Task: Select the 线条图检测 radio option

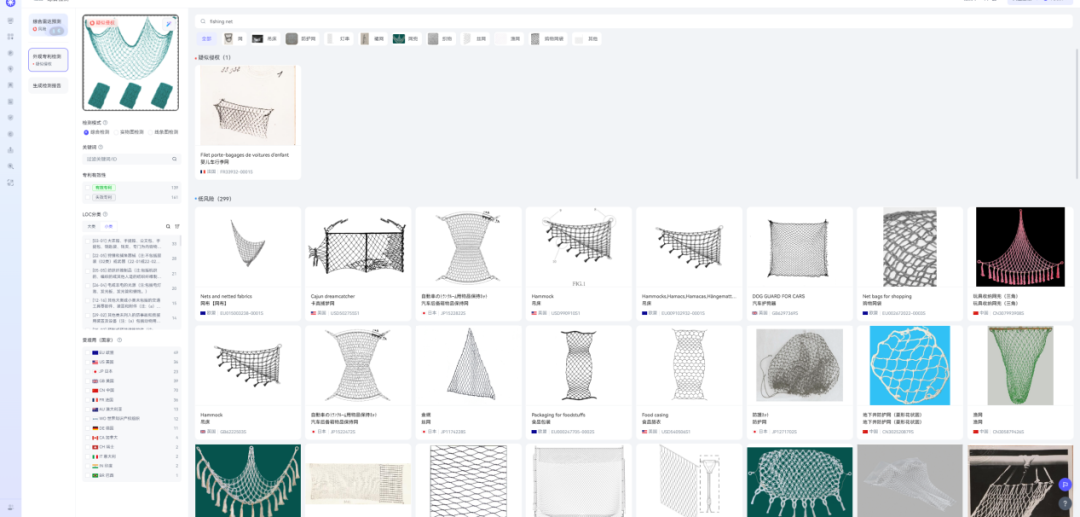Action: (x=150, y=131)
